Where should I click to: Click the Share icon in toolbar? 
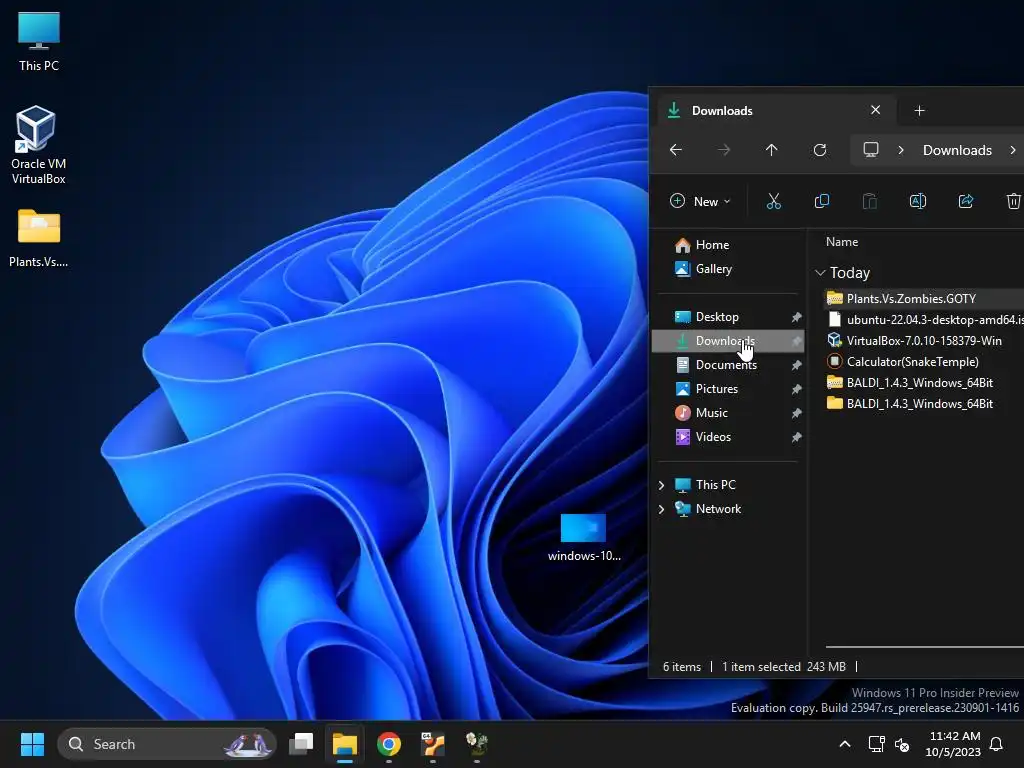tap(966, 201)
